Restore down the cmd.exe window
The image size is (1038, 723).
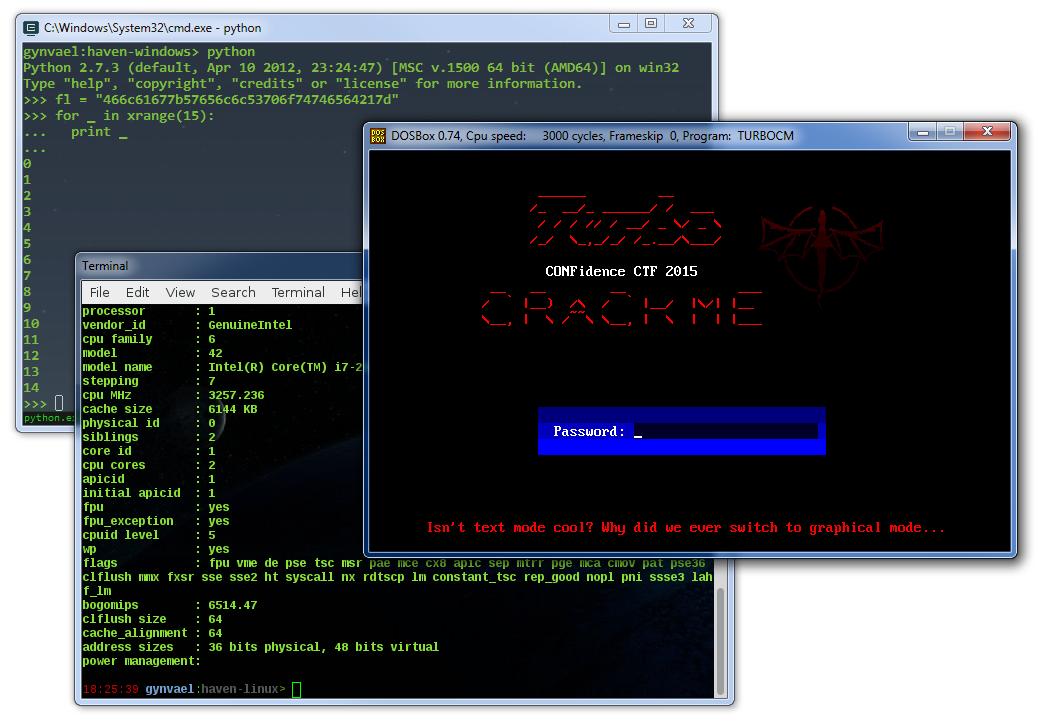click(x=651, y=23)
